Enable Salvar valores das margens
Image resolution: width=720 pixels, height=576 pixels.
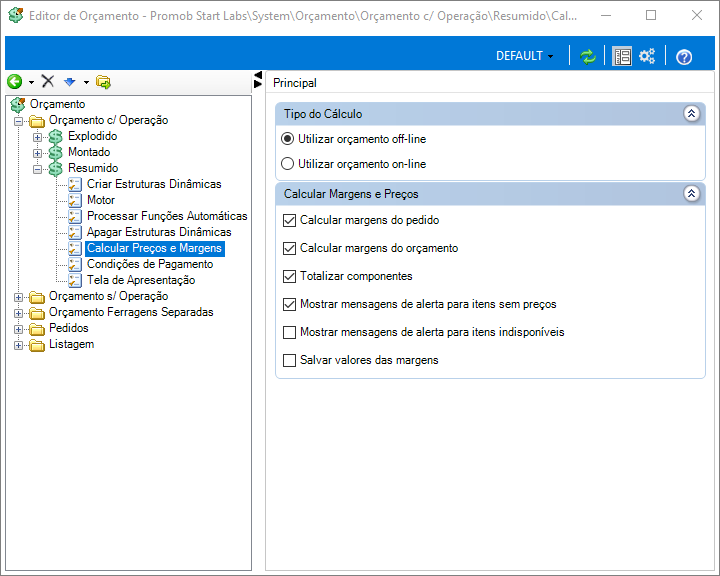(x=289, y=361)
